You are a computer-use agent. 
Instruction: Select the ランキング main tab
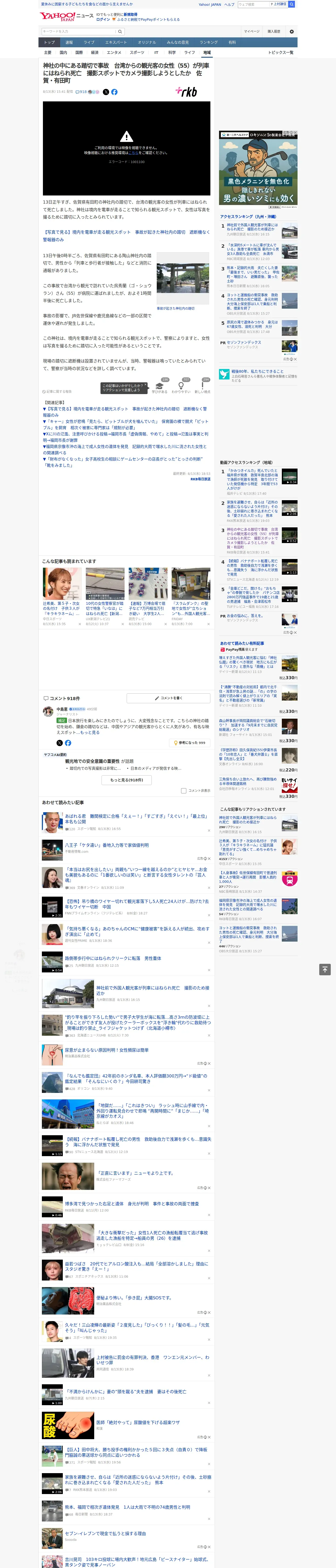click(x=209, y=42)
